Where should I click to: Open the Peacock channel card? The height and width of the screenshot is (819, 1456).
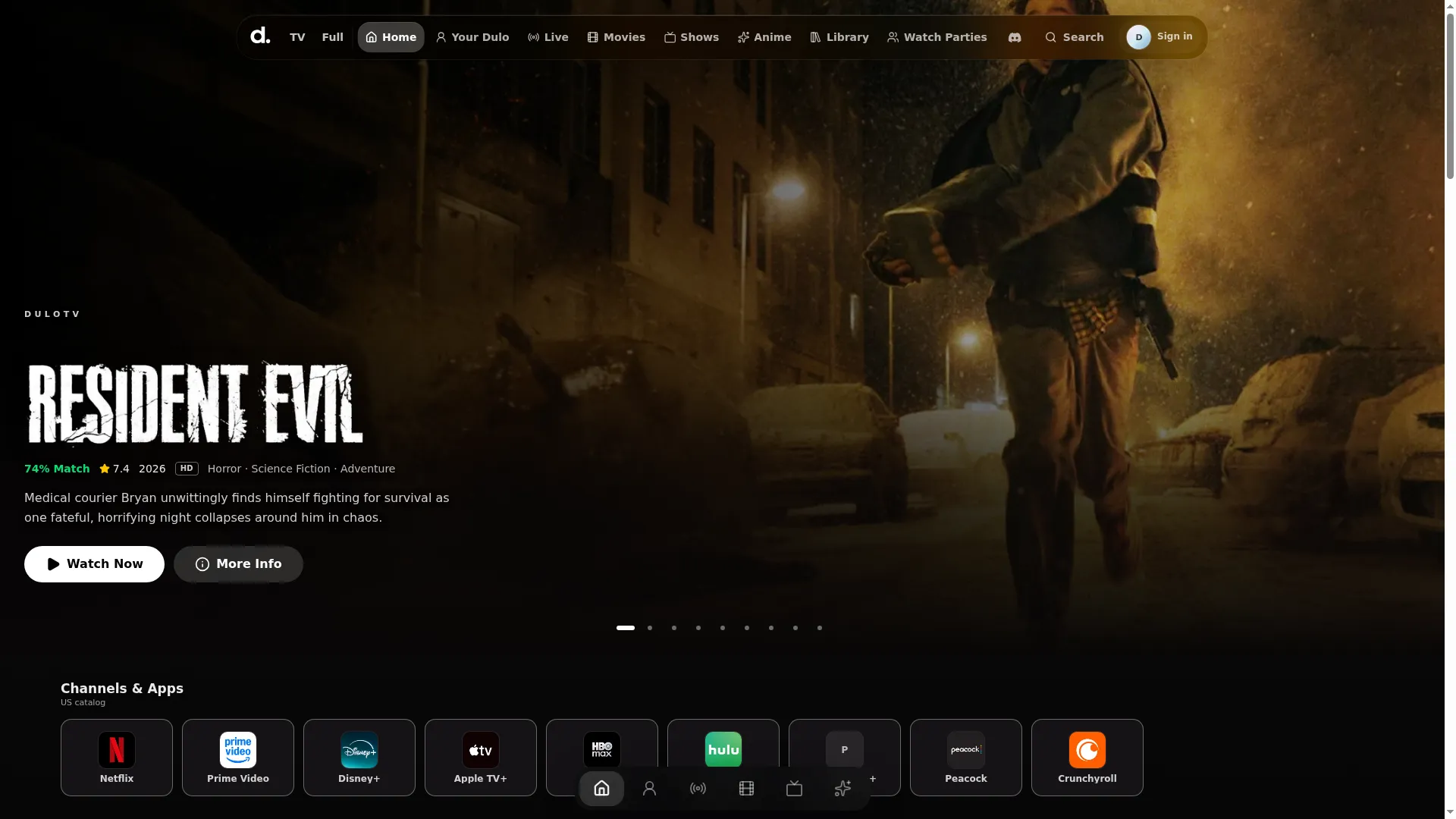pos(966,758)
